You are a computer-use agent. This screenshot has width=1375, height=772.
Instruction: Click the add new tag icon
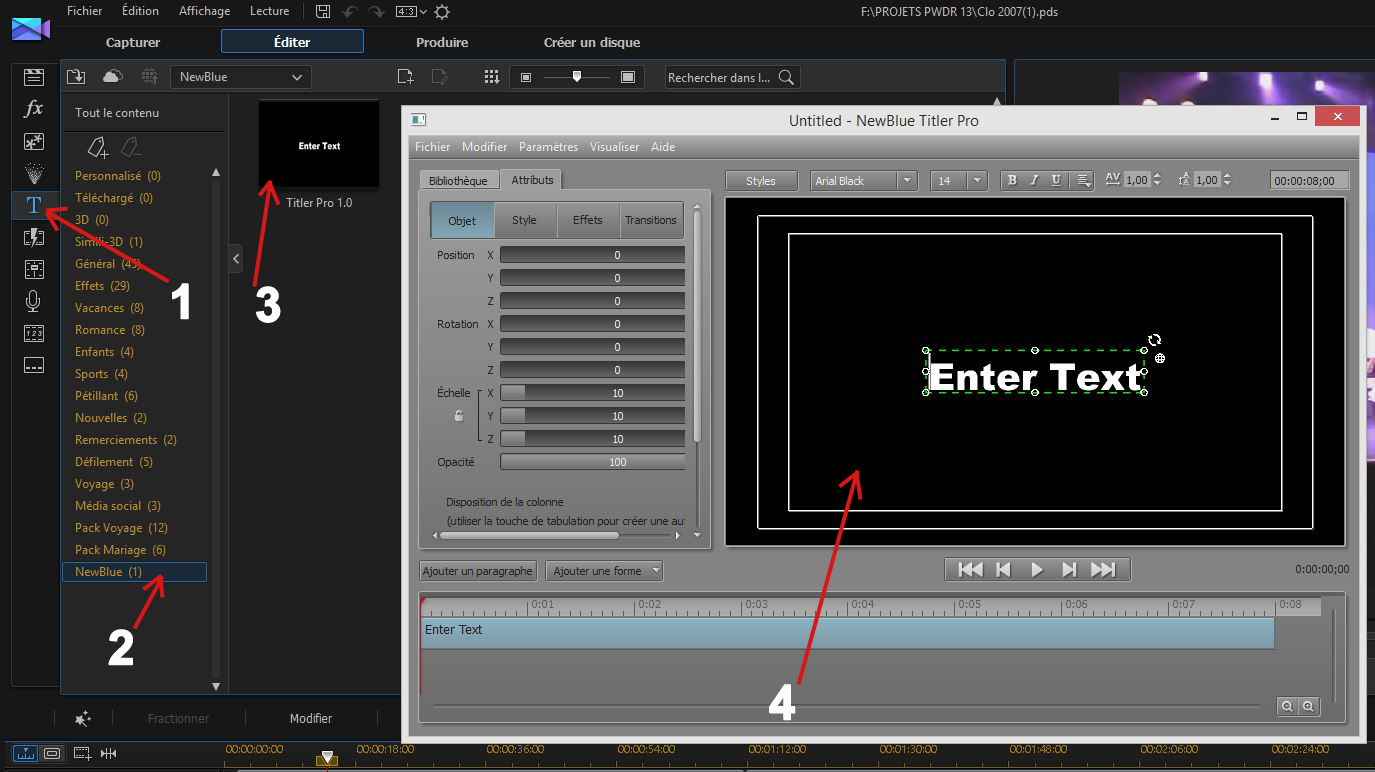pos(98,148)
